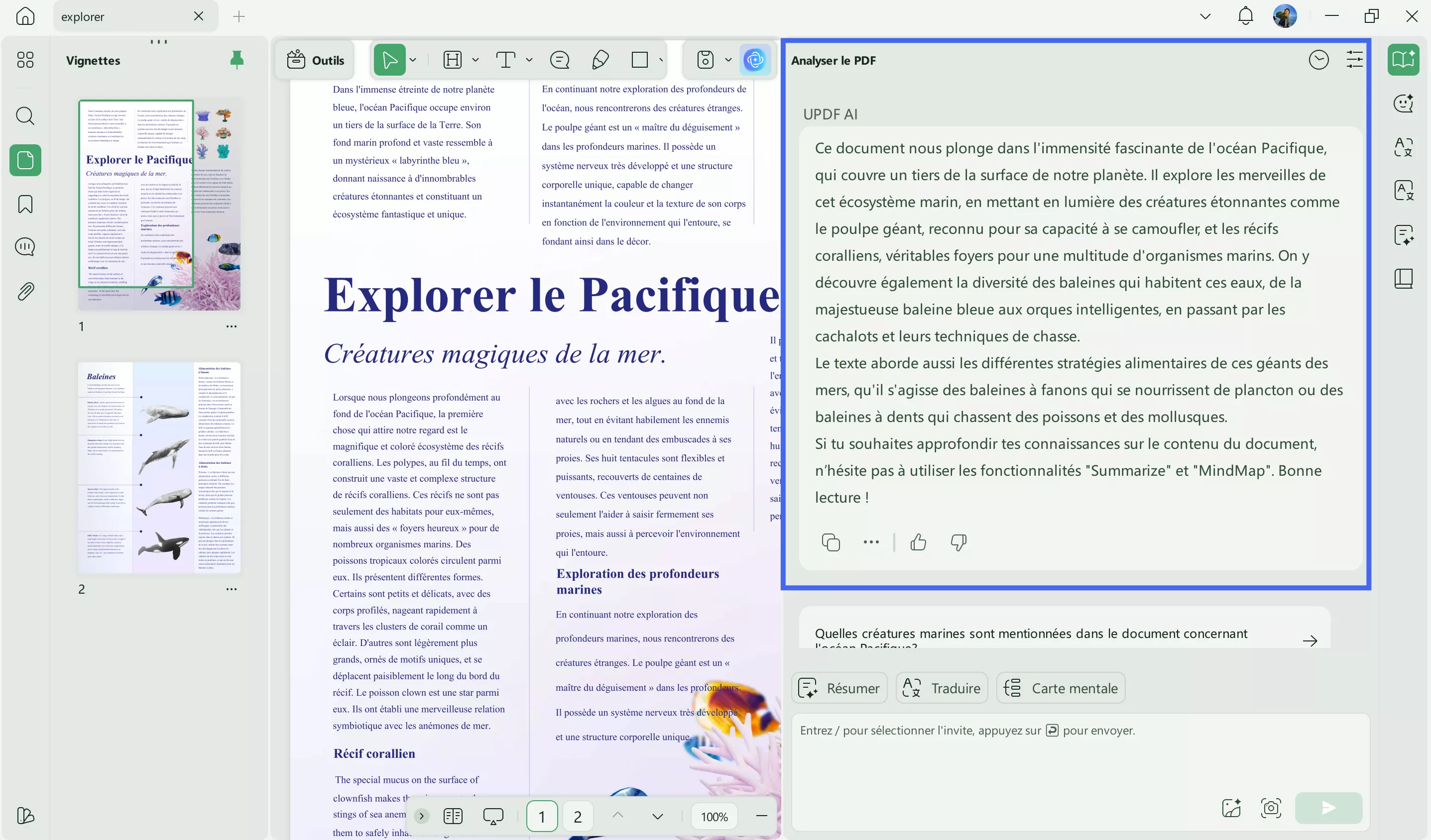Switch to the Traduire tab
The image size is (1431, 840).
coord(941,687)
